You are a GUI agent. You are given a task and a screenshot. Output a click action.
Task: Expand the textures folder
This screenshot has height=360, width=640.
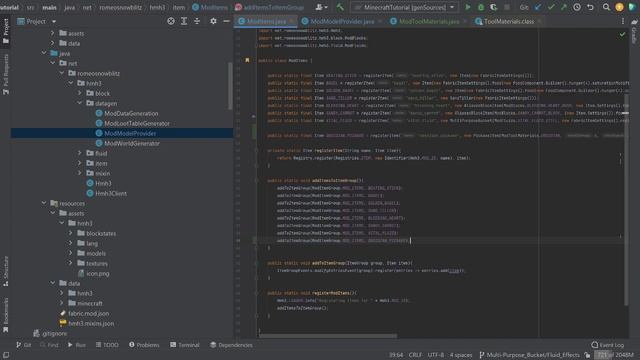71,263
